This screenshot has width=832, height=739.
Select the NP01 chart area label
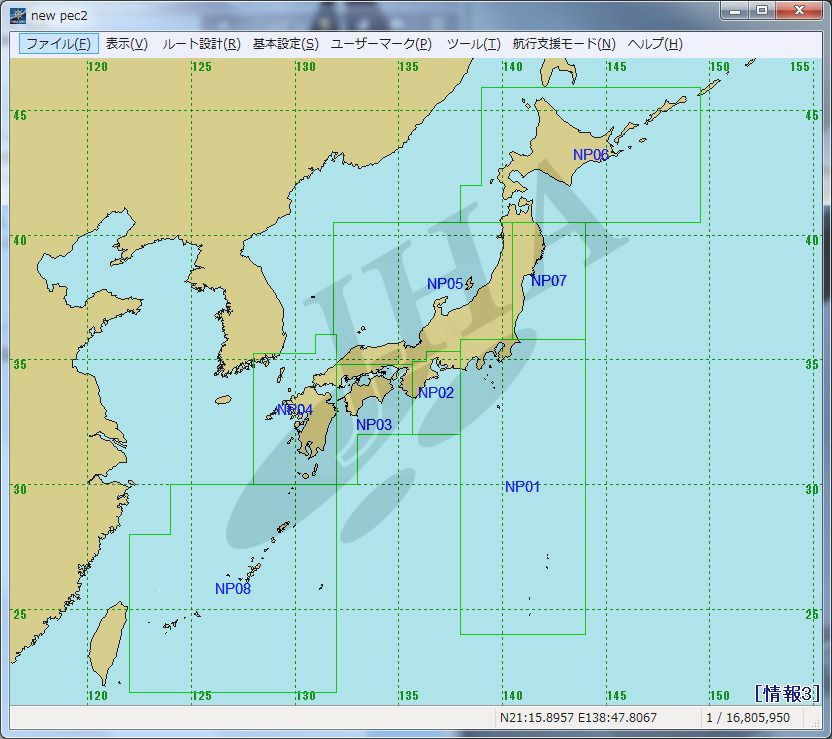pyautogui.click(x=522, y=486)
